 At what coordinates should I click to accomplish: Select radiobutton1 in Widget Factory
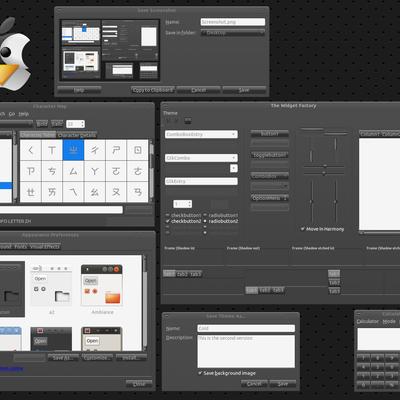221,215
